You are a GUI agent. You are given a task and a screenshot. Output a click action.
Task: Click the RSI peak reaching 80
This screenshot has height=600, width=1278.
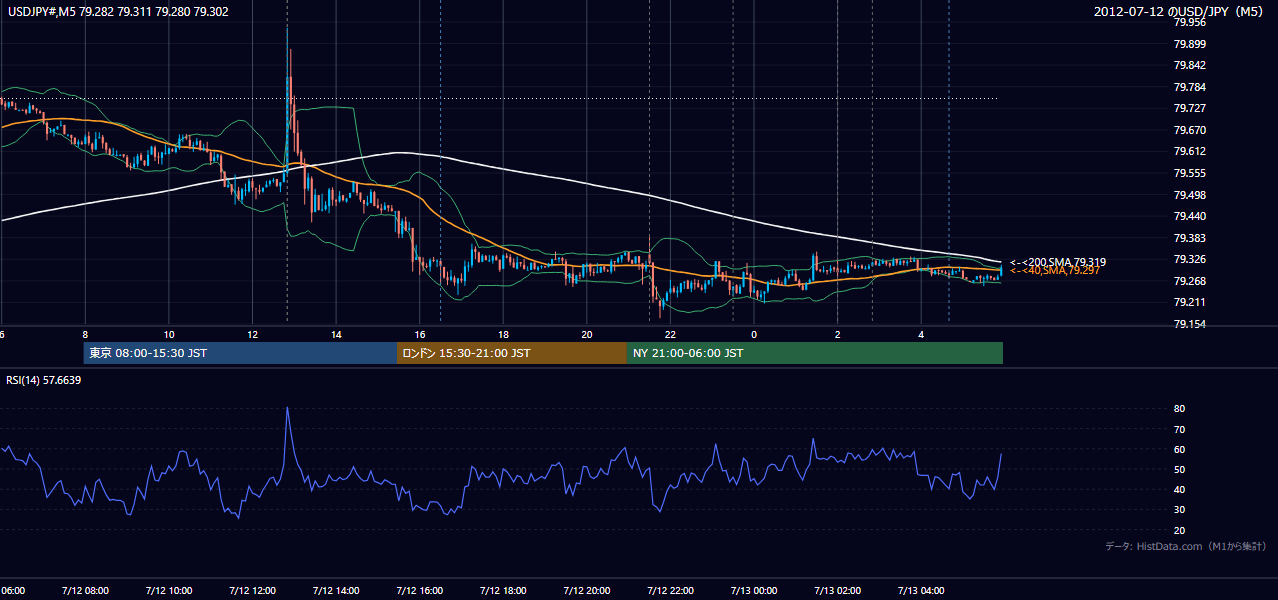pyautogui.click(x=287, y=409)
